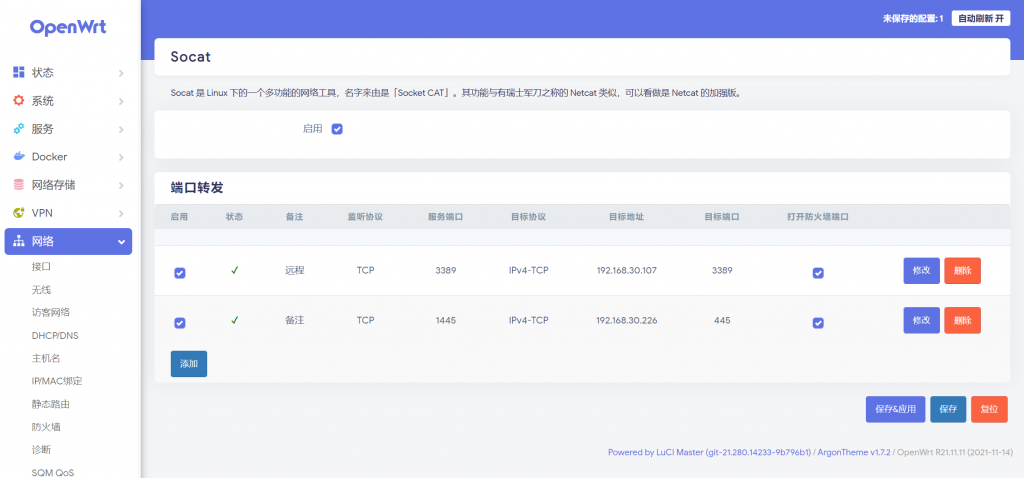
Task: Click the 打开防火墙端口 column header
Action: point(818,216)
